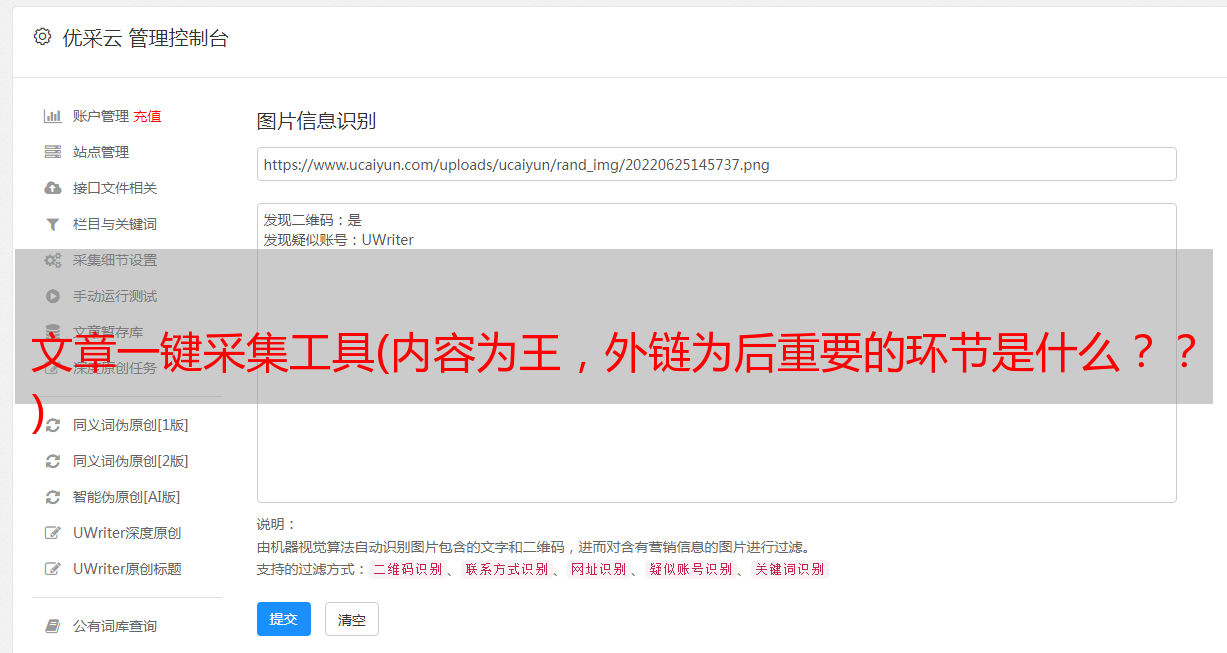This screenshot has width=1227, height=653.
Task: Focus the image URL input field
Action: pos(716,164)
